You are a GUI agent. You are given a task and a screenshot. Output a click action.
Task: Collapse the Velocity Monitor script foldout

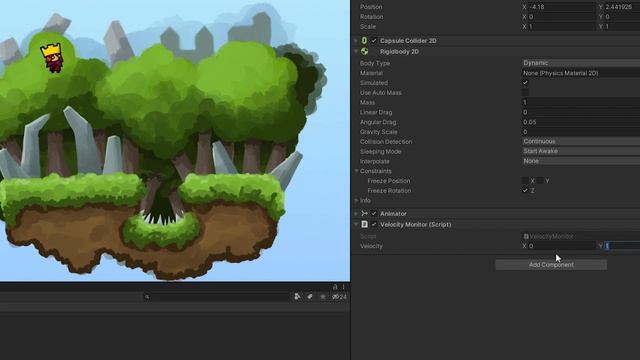(x=356, y=224)
